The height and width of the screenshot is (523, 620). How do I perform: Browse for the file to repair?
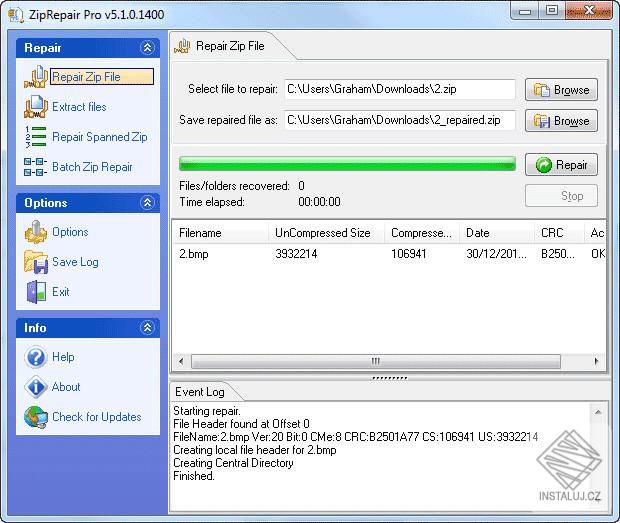click(561, 90)
